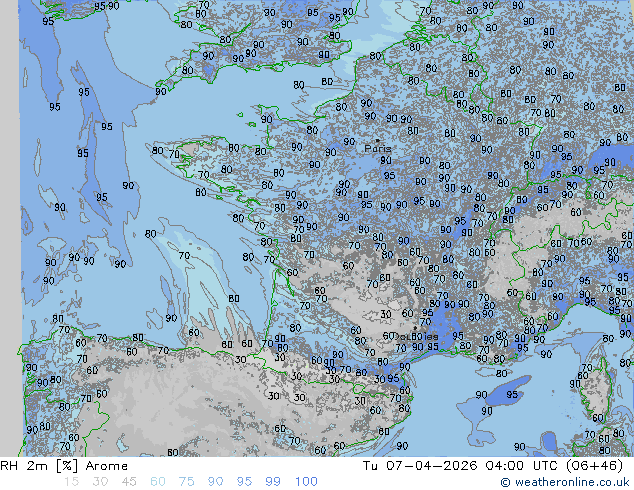Select the legend value 99
This screenshot has width=634, height=490.
coord(273,482)
